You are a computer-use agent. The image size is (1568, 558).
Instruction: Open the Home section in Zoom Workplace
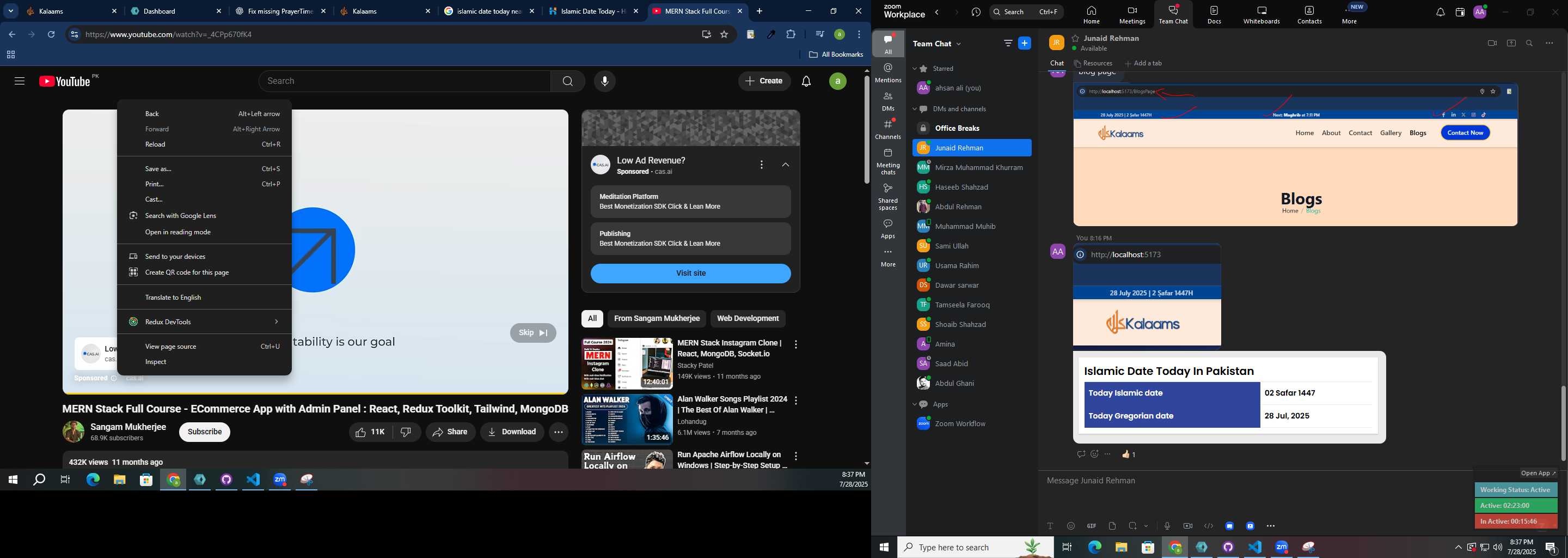(x=1092, y=15)
